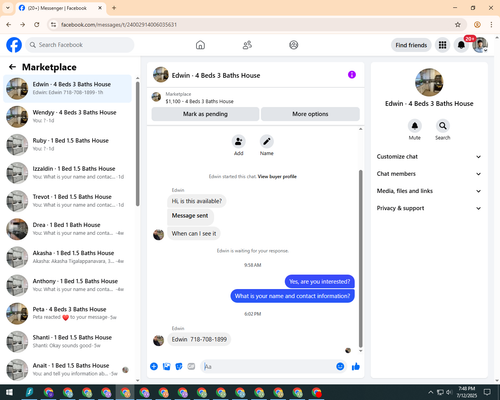Click taskbar volume speaker icon

tap(449, 392)
